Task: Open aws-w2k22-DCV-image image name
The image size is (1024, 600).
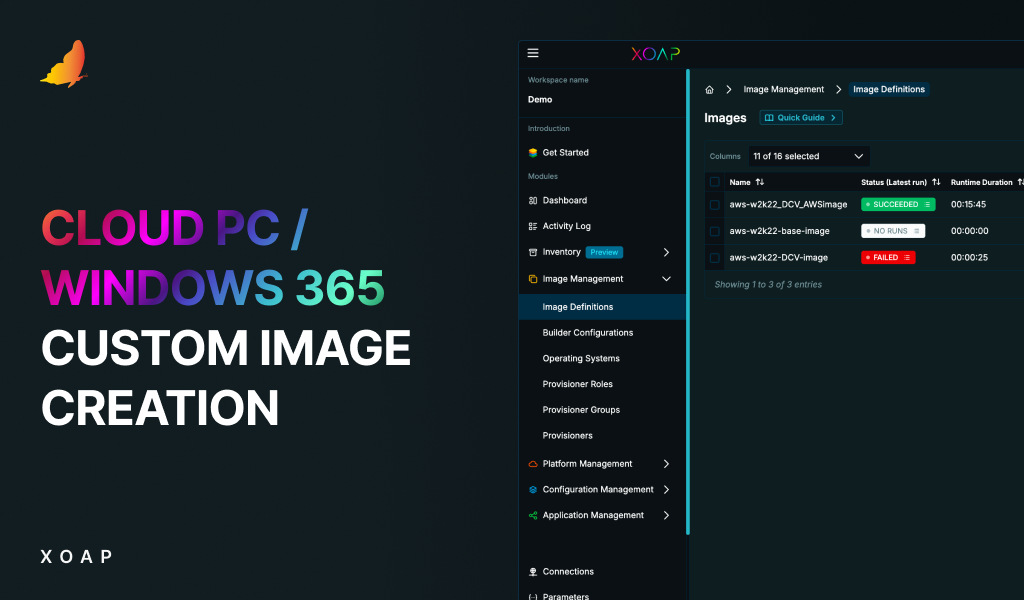Action: click(x=778, y=258)
